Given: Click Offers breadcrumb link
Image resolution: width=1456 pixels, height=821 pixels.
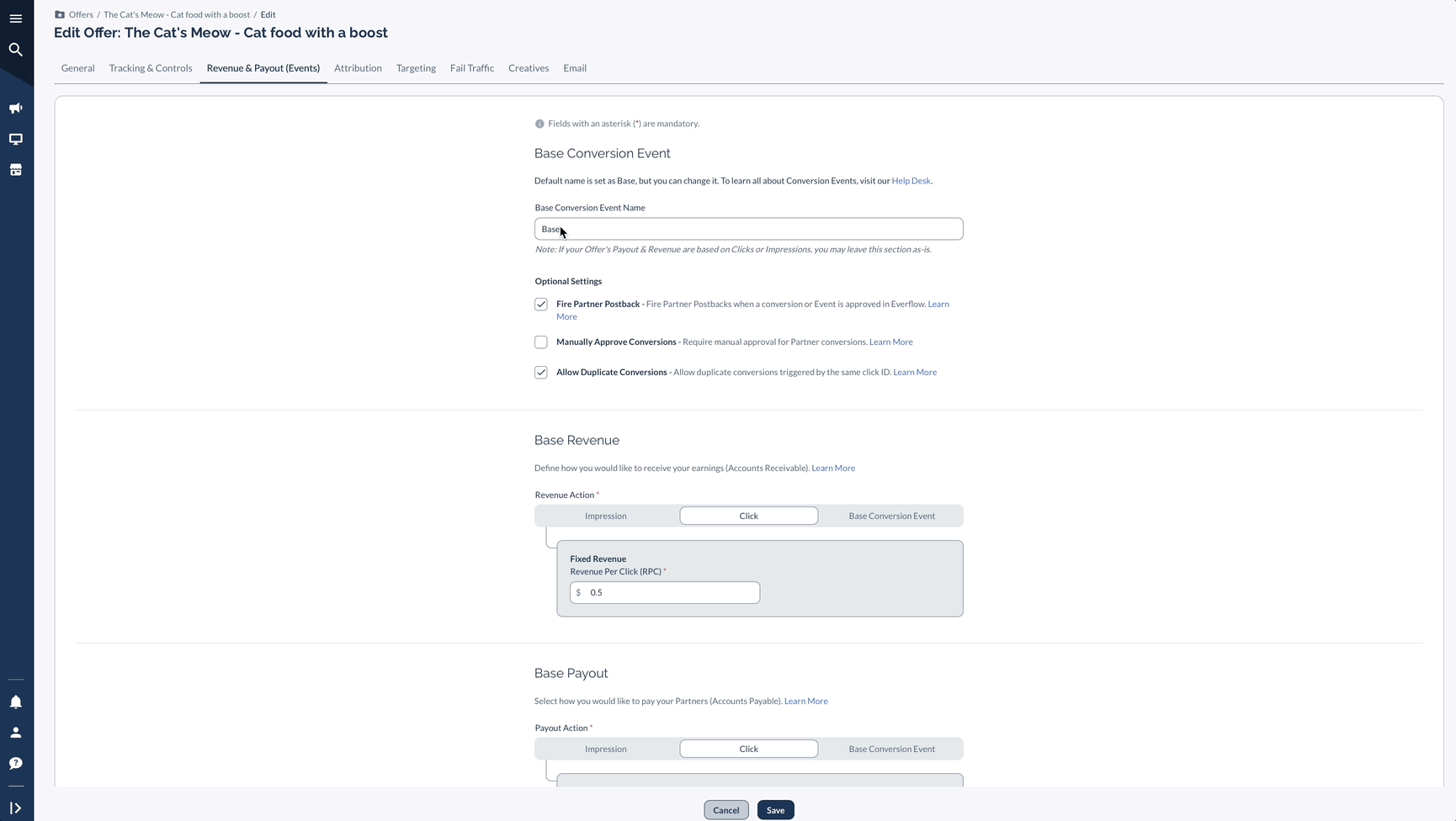Looking at the screenshot, I should (x=81, y=14).
